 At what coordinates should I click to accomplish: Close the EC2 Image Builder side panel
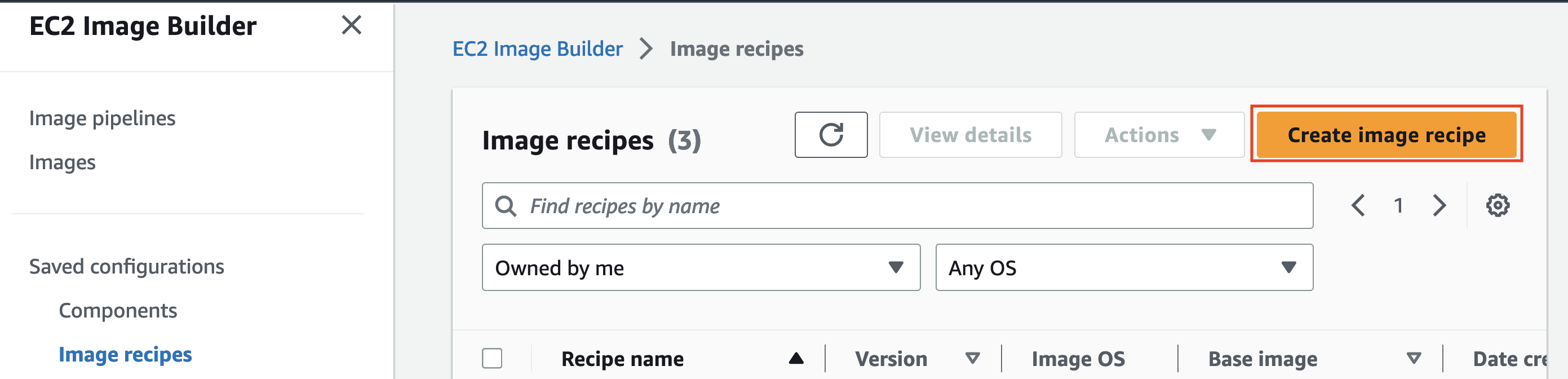[x=351, y=25]
